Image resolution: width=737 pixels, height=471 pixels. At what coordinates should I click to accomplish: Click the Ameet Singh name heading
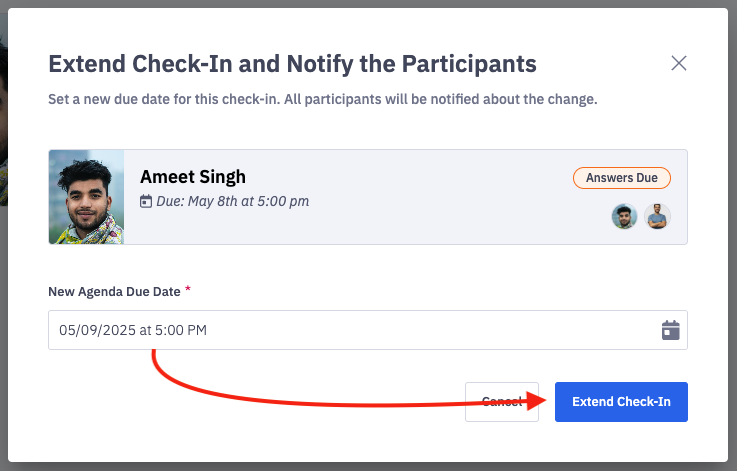[193, 177]
